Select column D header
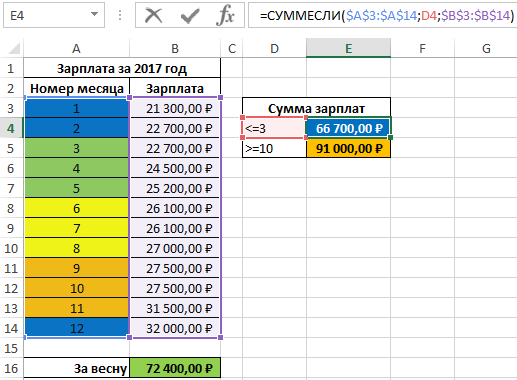The width and height of the screenshot is (517, 380). [274, 49]
